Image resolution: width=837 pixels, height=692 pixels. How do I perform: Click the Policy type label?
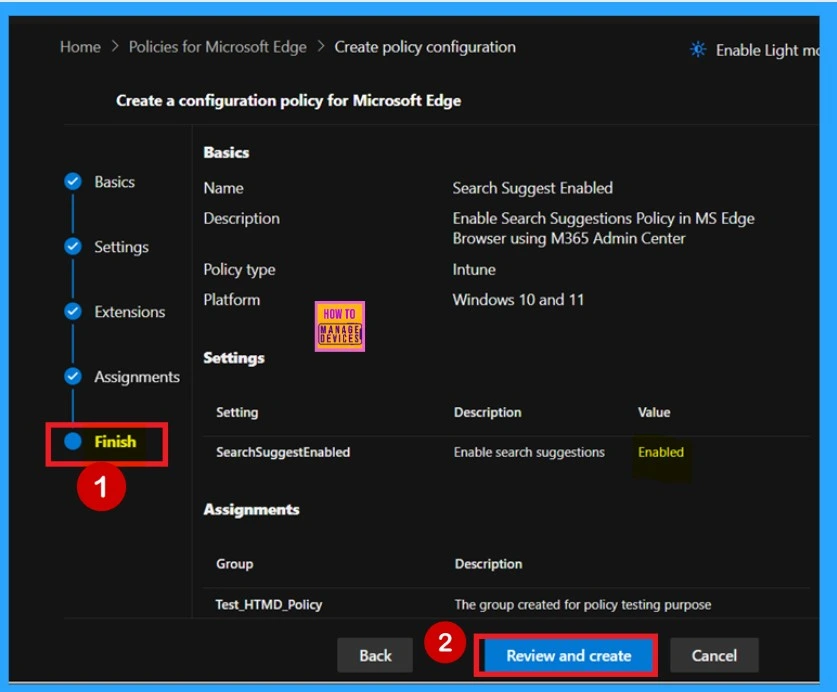(x=239, y=270)
